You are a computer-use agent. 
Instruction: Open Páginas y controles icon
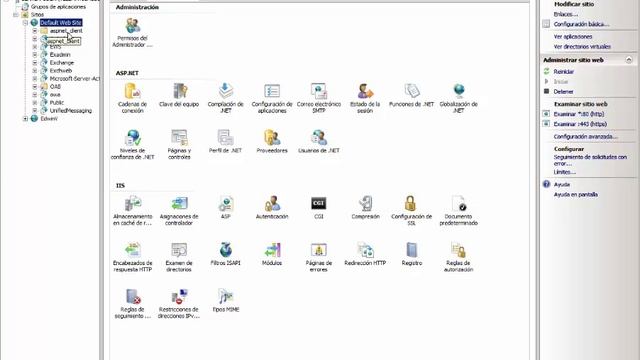coord(179,138)
